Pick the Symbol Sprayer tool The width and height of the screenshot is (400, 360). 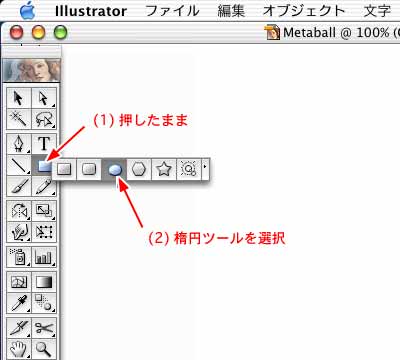(x=19, y=257)
